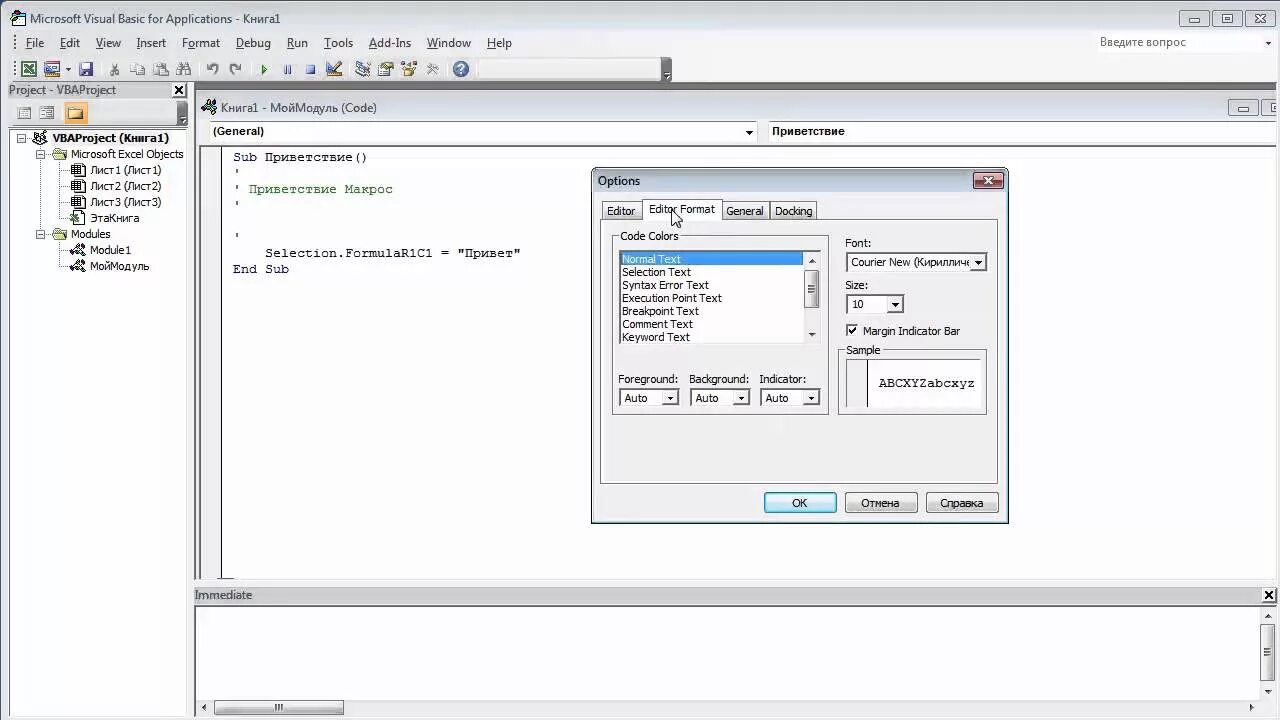The width and height of the screenshot is (1280, 720).
Task: Open the Foreground color dropdown
Action: [670, 398]
